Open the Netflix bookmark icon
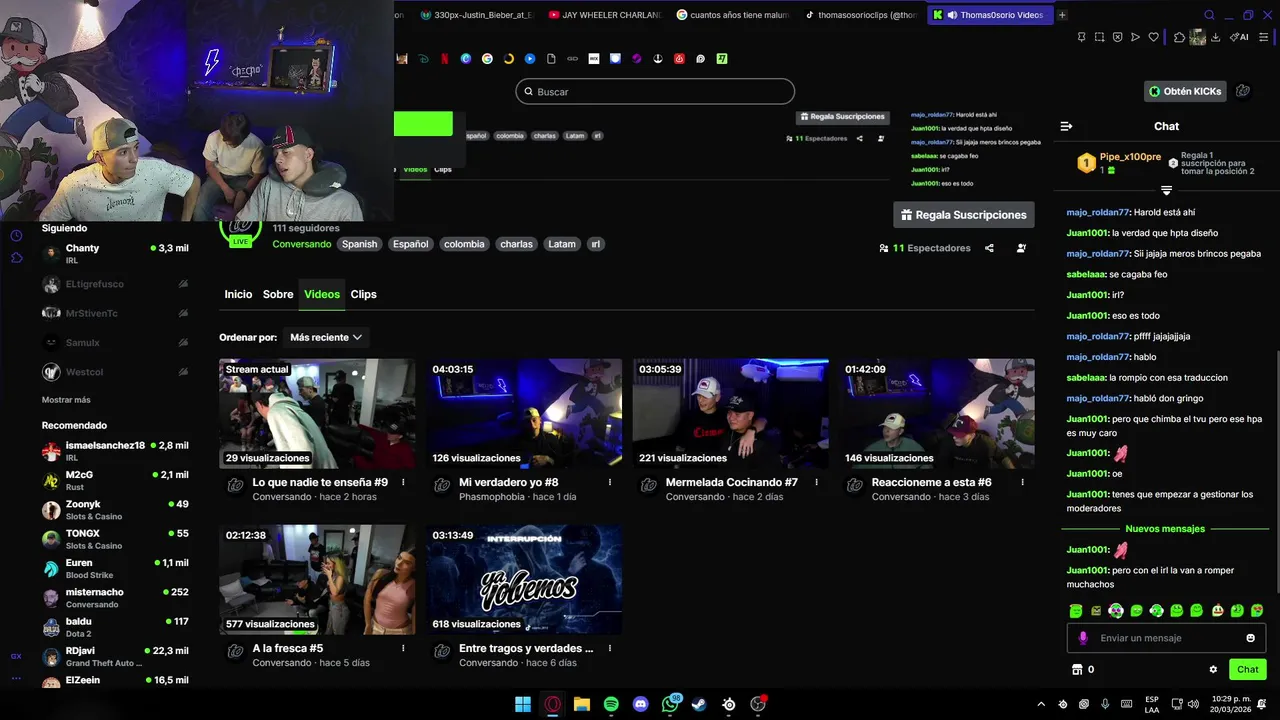 coord(444,59)
